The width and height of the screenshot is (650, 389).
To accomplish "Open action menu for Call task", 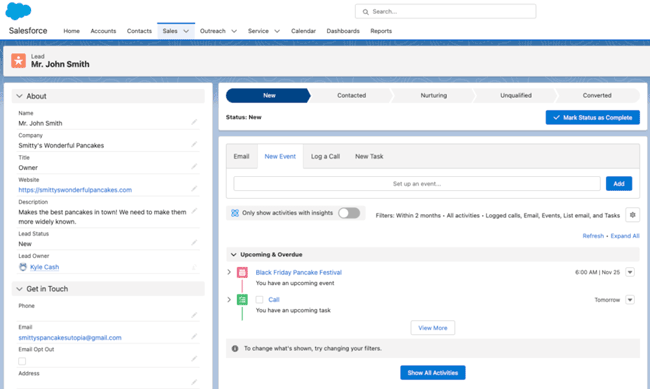I will click(x=630, y=299).
